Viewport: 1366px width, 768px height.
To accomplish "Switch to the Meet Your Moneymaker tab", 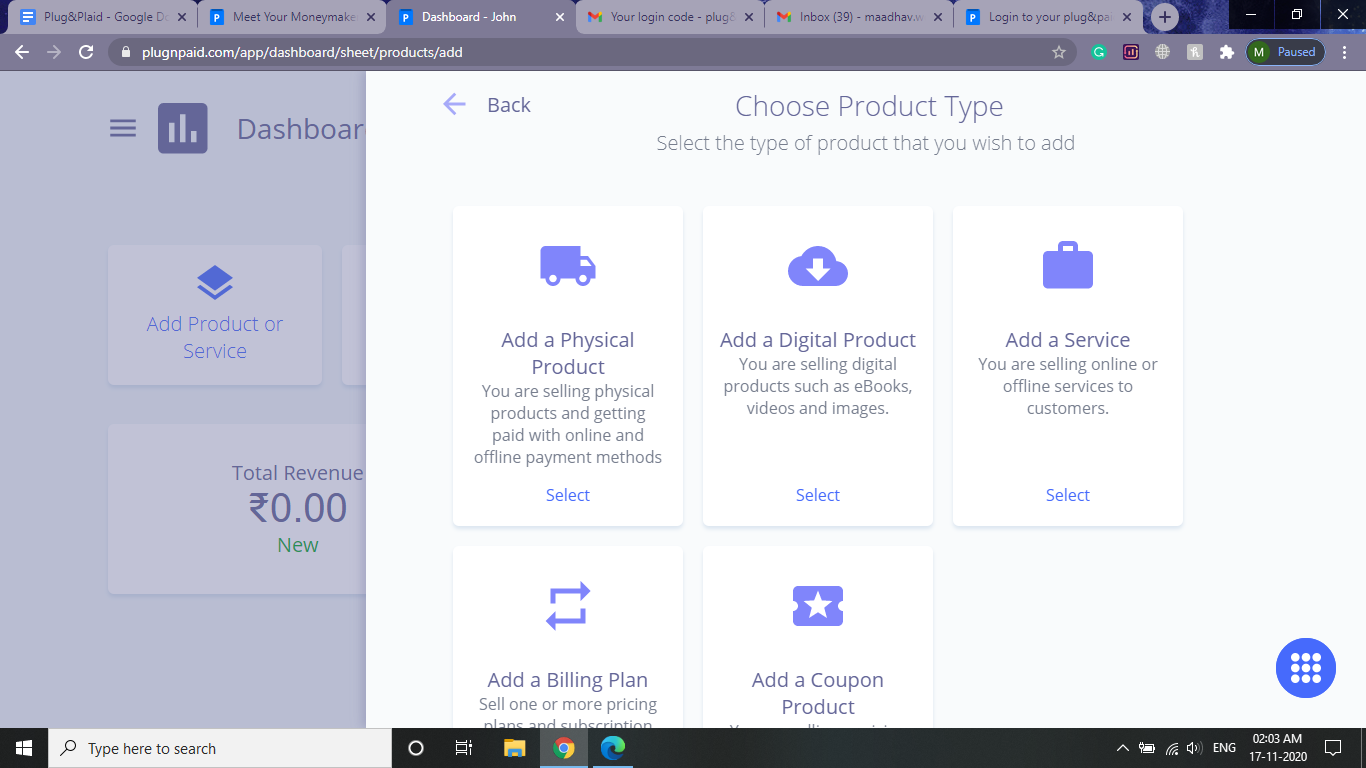I will pos(292,17).
